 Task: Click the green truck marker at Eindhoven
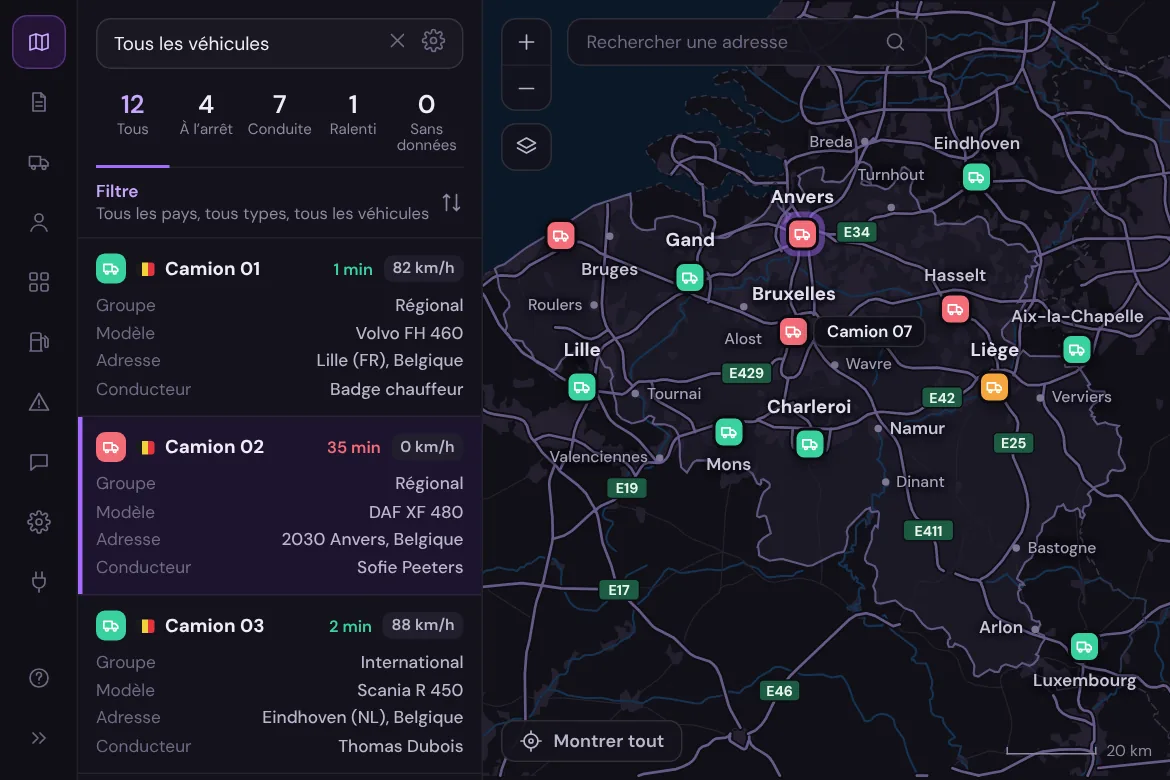(976, 177)
